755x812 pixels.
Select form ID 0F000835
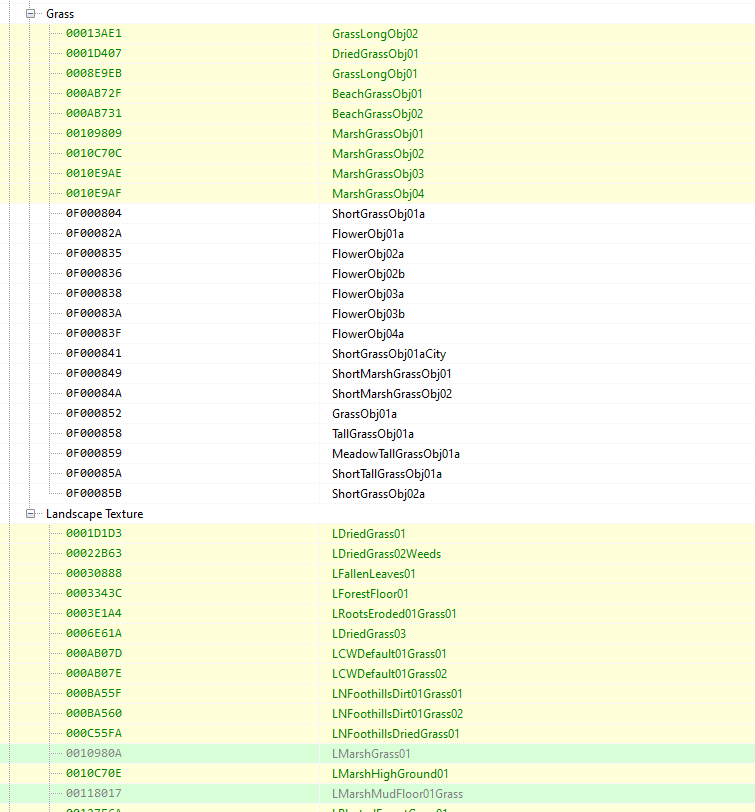(94, 253)
